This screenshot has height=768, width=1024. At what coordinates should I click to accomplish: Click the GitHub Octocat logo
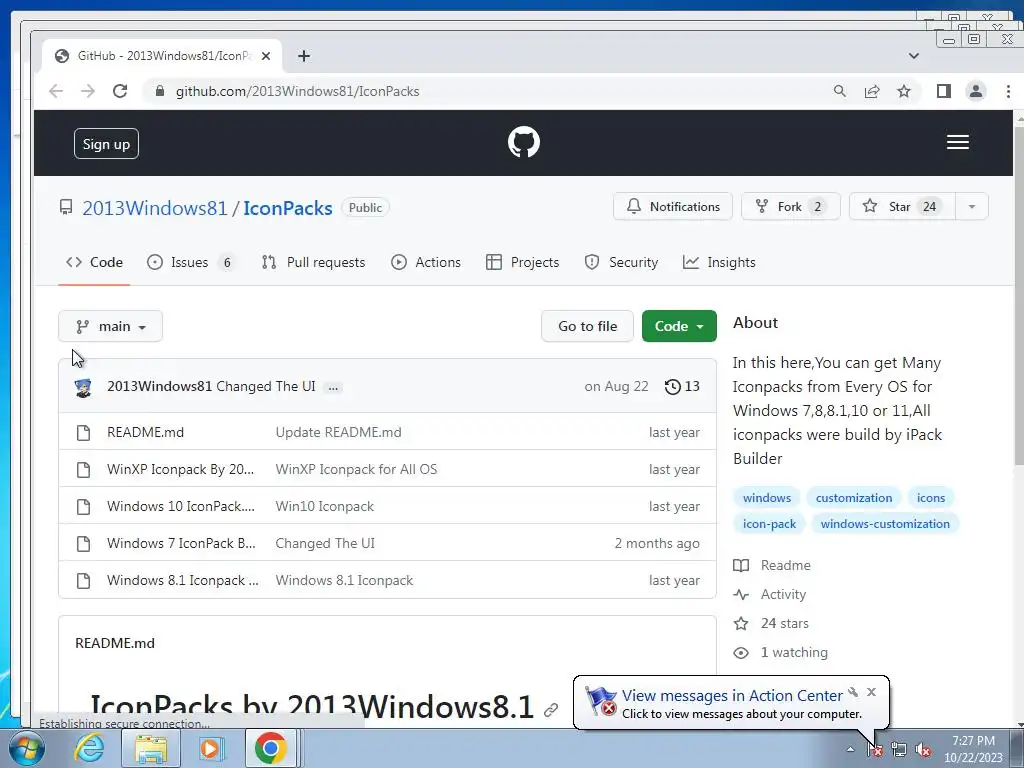[524, 142]
